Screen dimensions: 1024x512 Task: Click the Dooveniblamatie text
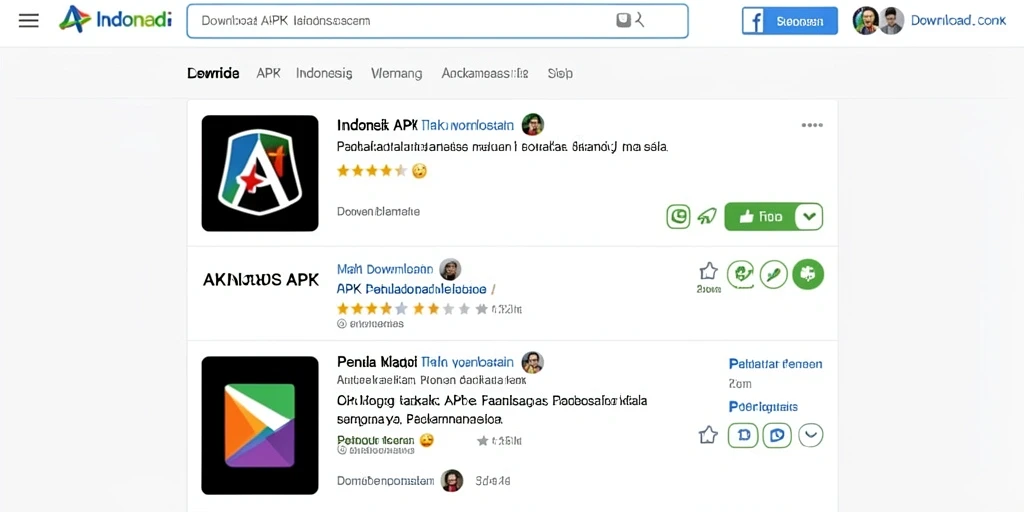(x=378, y=212)
